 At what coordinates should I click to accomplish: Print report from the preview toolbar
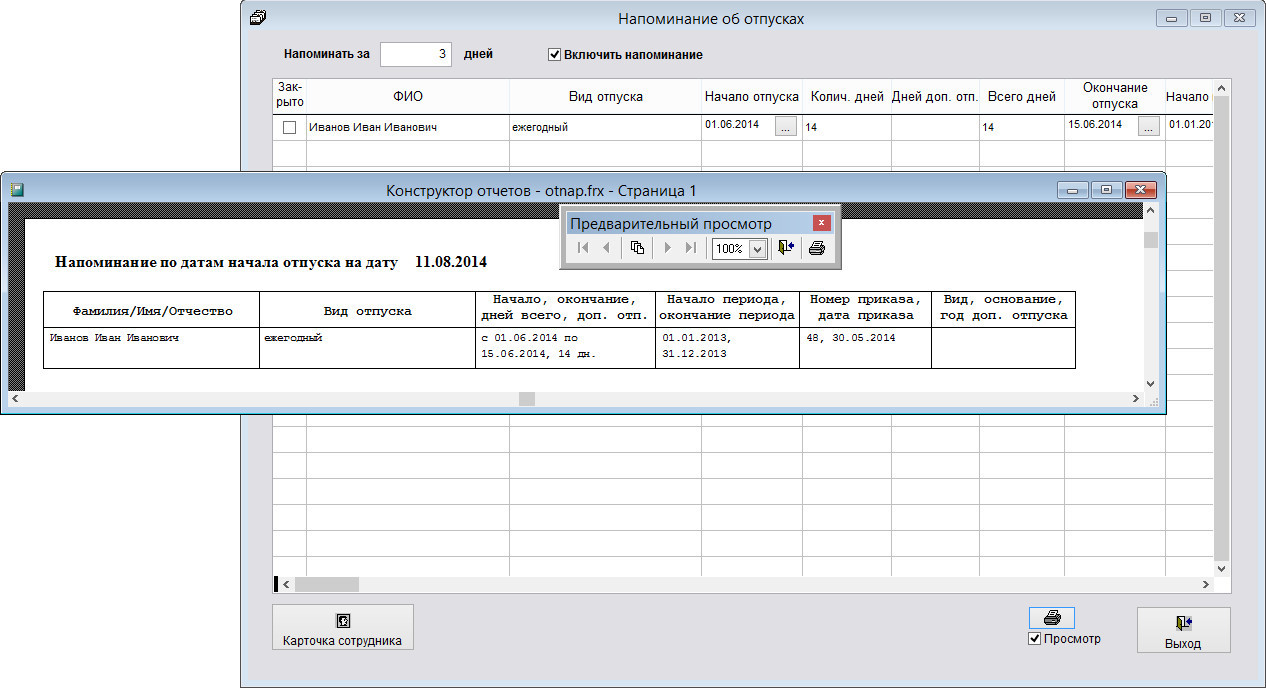[x=817, y=248]
